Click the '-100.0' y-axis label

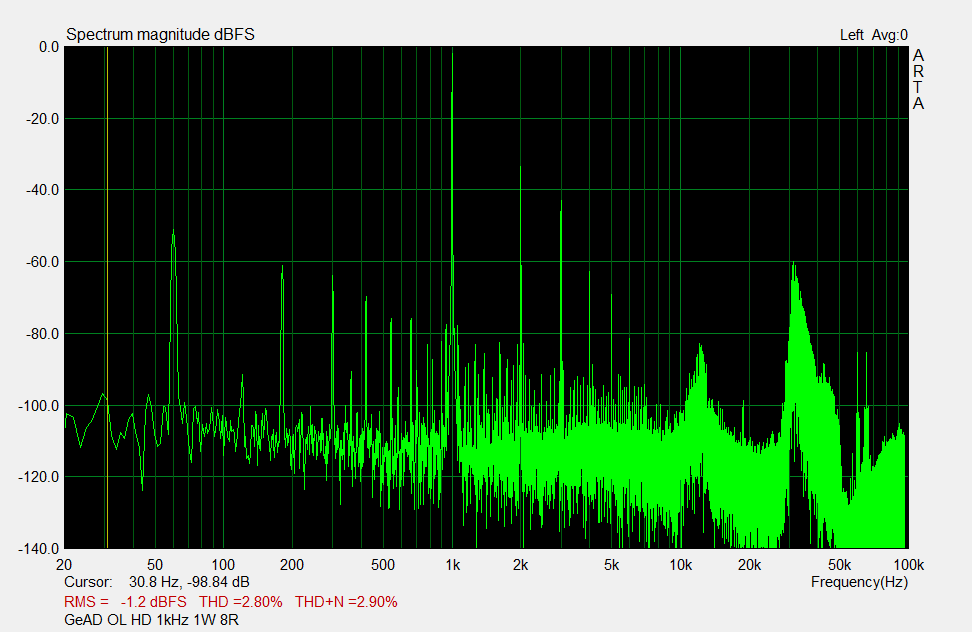click(x=40, y=406)
